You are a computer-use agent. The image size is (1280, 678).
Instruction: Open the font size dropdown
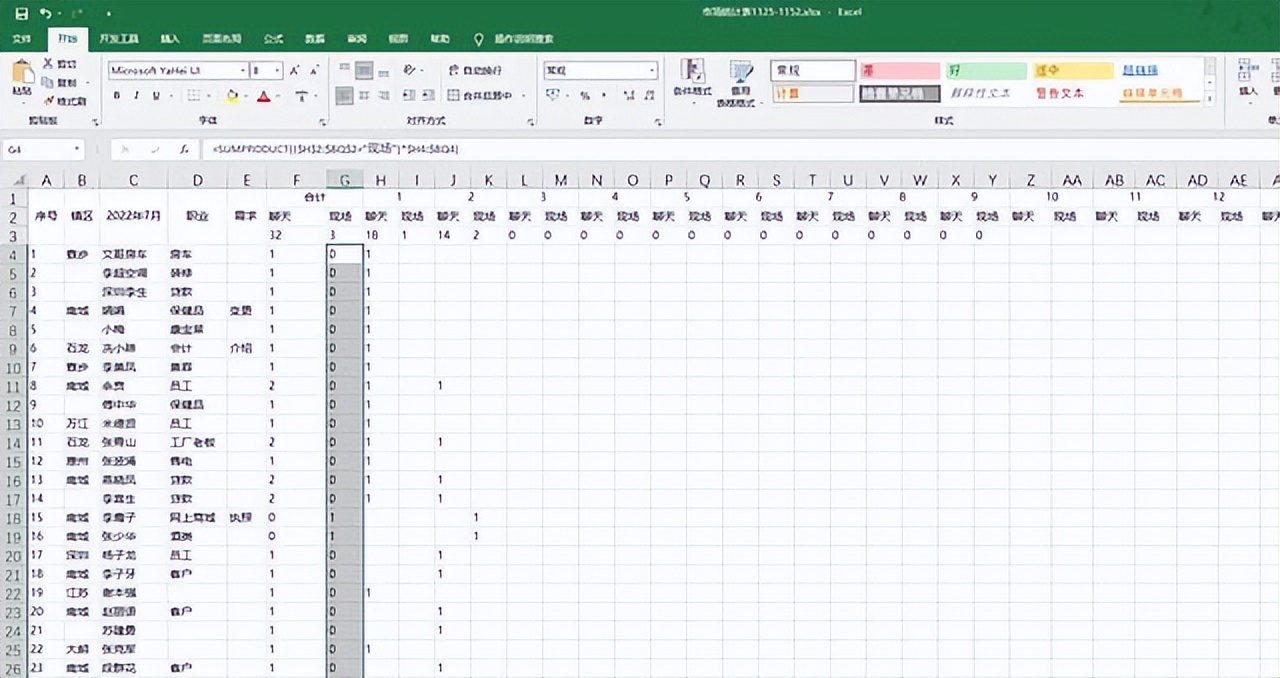278,71
